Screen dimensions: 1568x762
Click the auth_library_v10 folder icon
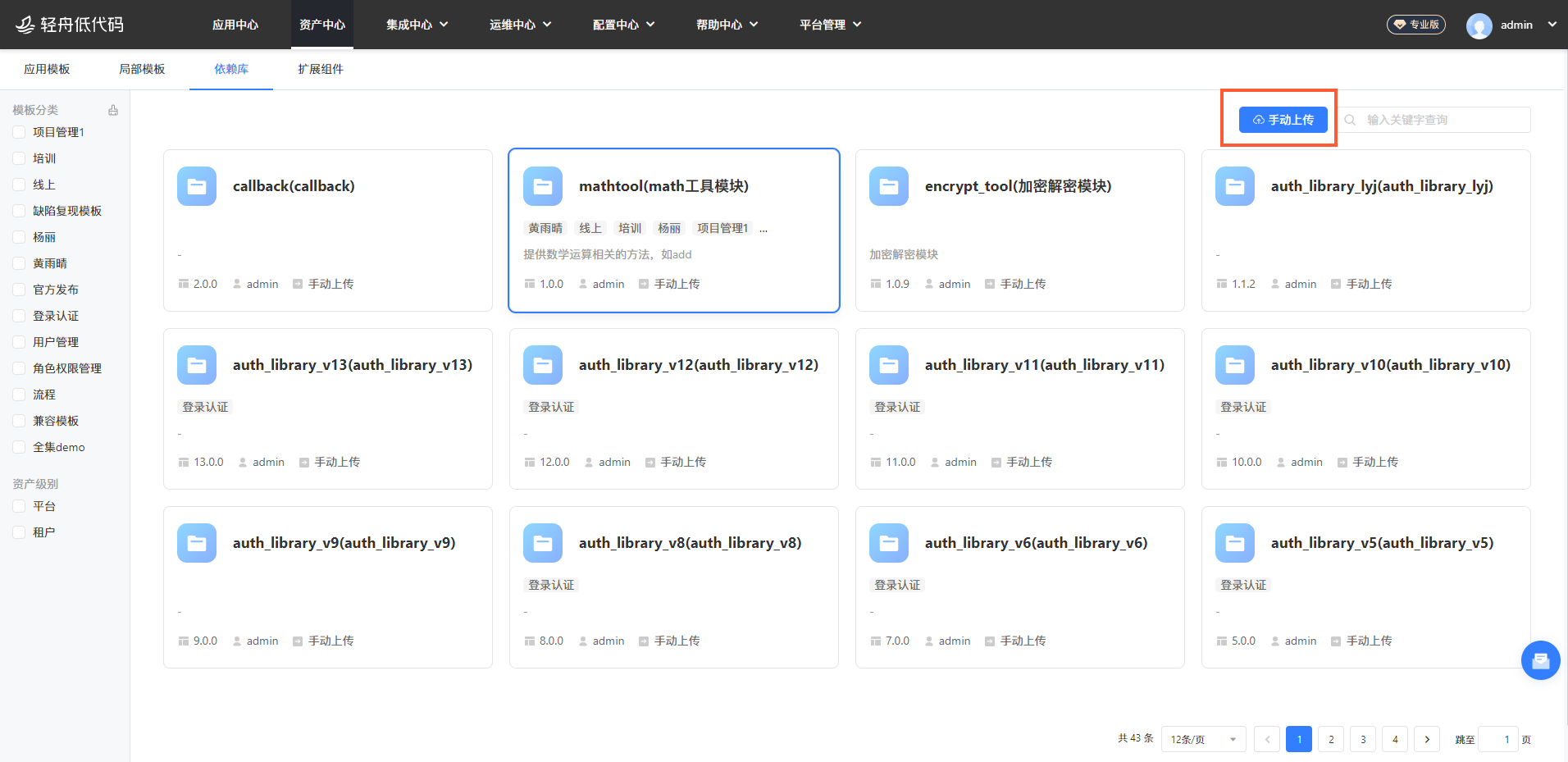[1235, 365]
